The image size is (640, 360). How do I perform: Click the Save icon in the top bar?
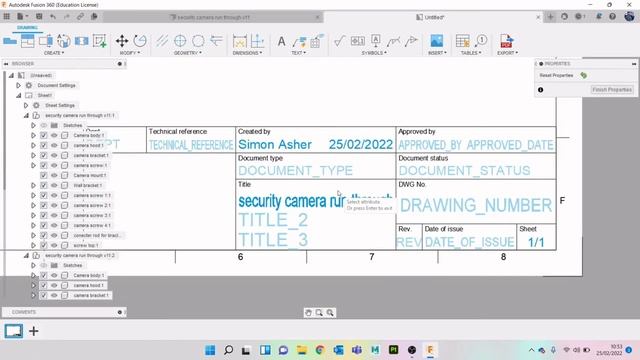point(39,17)
